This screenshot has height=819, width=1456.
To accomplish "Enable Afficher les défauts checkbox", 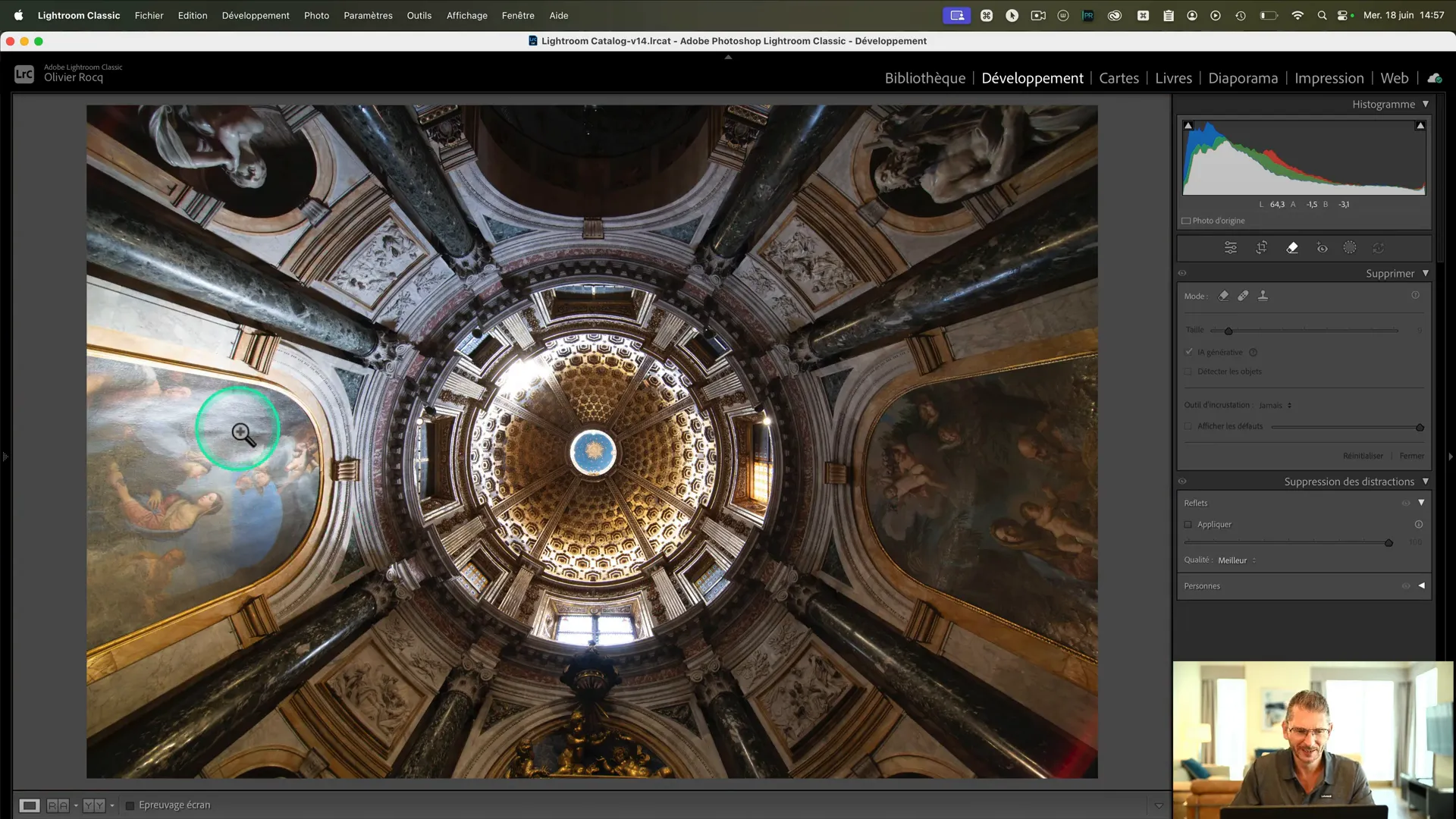I will [1188, 426].
